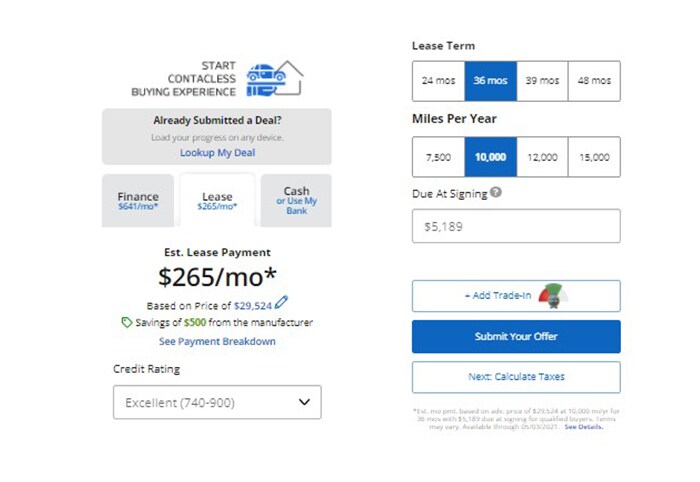700x482 pixels.
Task: Click the trade-in gauge icon
Action: tap(554, 296)
